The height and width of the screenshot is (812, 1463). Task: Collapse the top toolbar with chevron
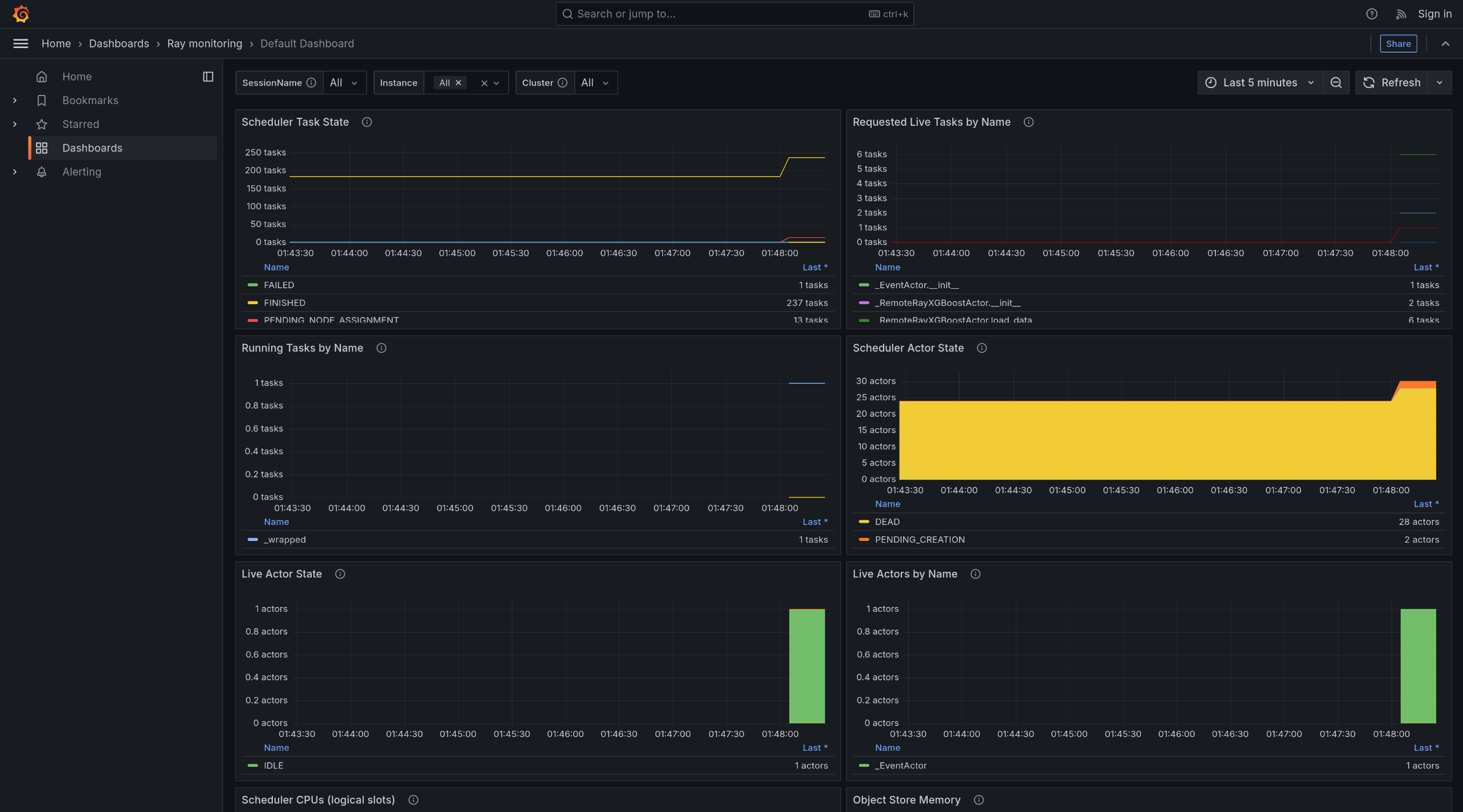click(1445, 43)
